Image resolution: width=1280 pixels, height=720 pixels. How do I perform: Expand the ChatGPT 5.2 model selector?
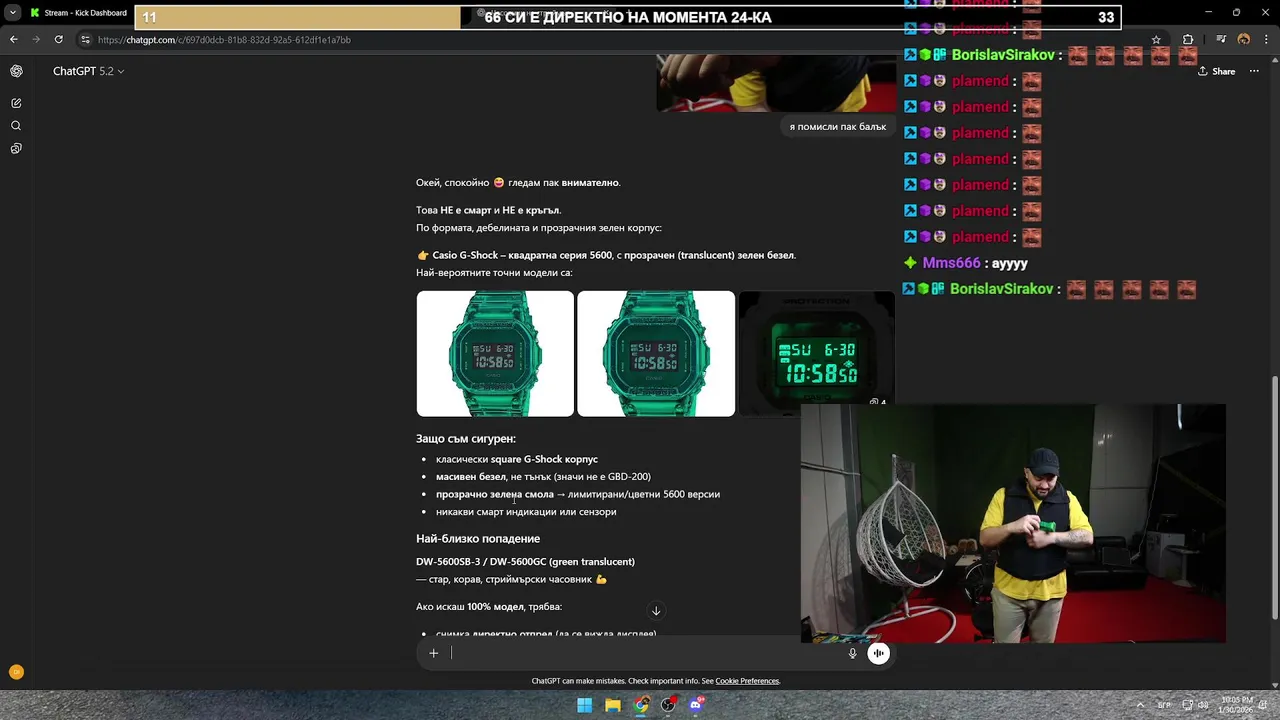tap(88, 71)
